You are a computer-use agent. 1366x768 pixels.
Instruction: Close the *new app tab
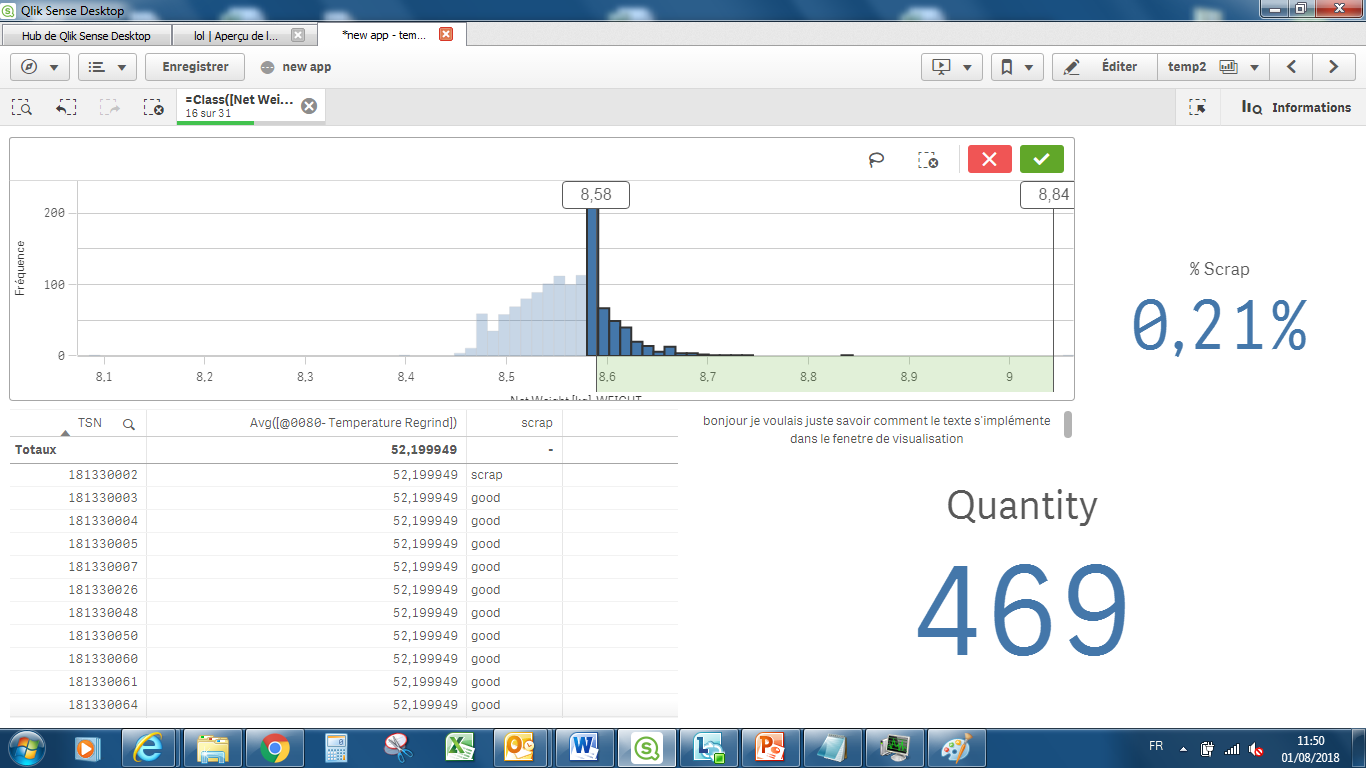click(x=446, y=34)
